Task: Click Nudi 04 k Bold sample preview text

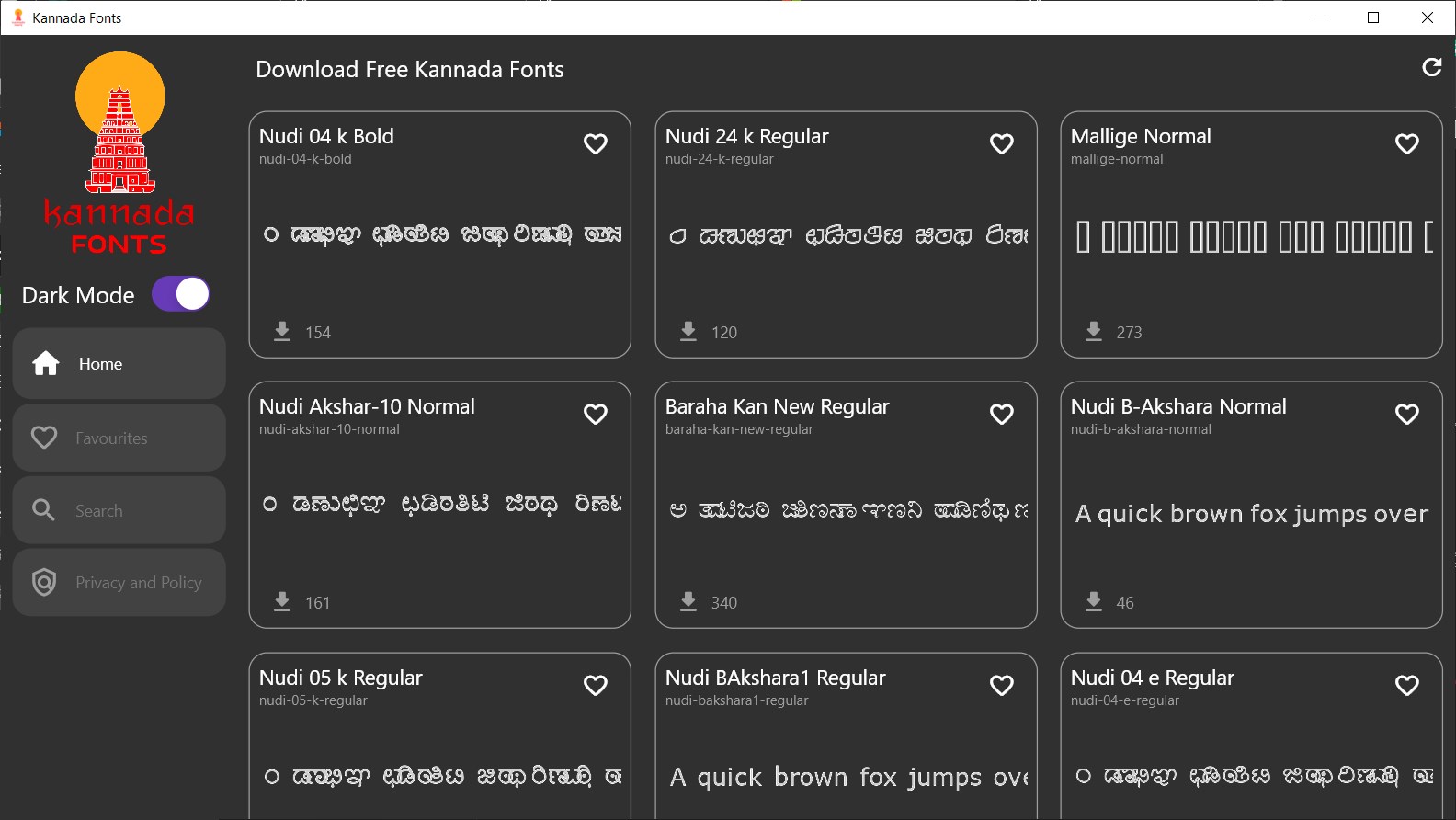Action: pyautogui.click(x=442, y=235)
